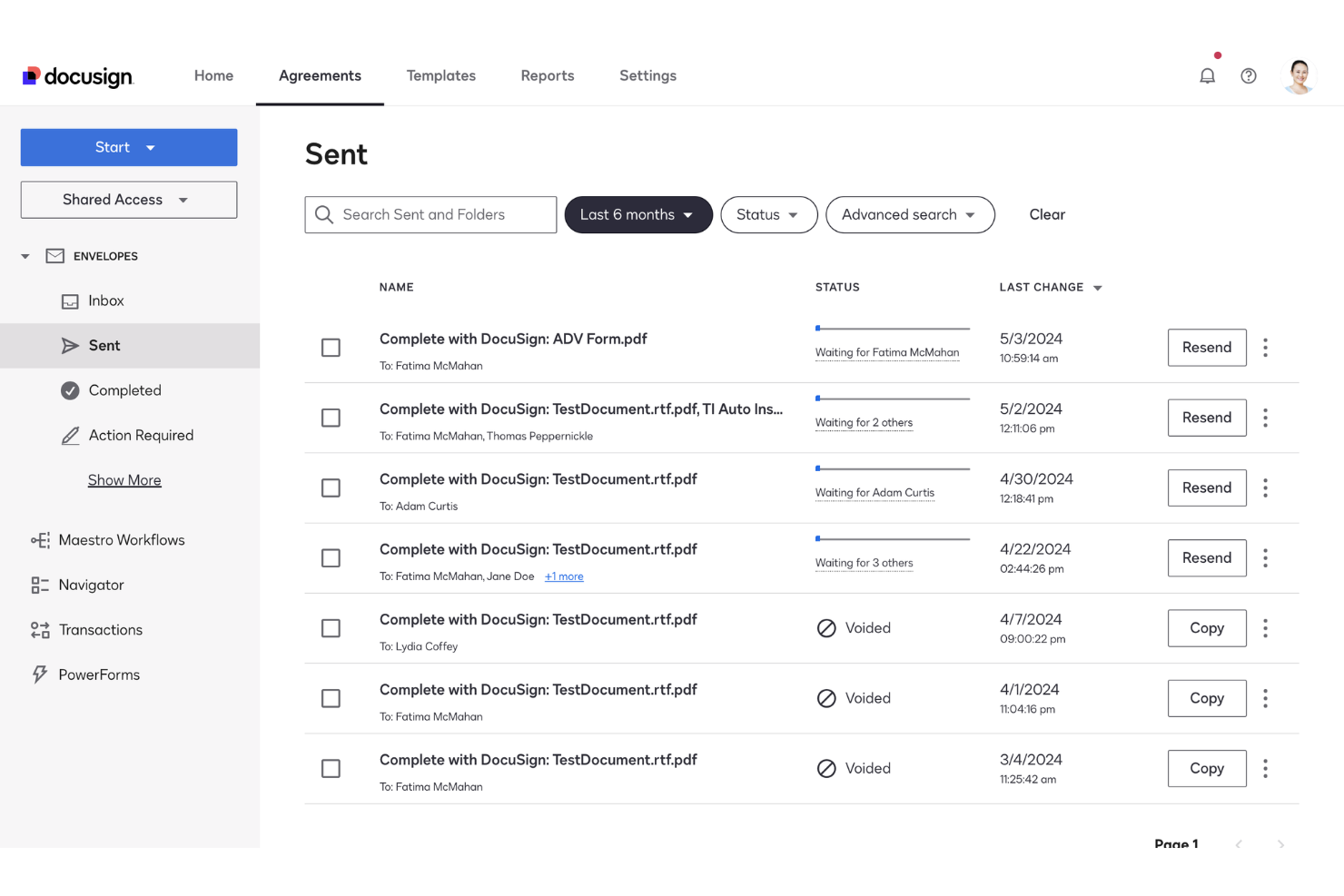Open more options for Adam Curtis envelope

click(1265, 488)
